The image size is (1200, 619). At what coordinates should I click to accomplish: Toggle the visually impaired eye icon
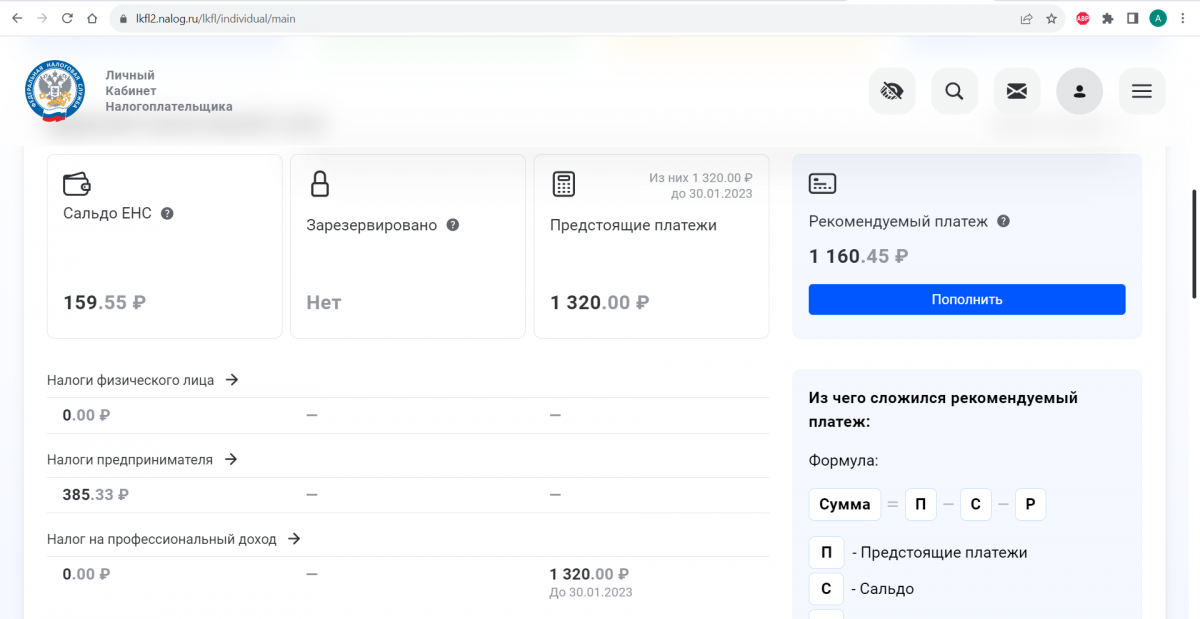891,92
